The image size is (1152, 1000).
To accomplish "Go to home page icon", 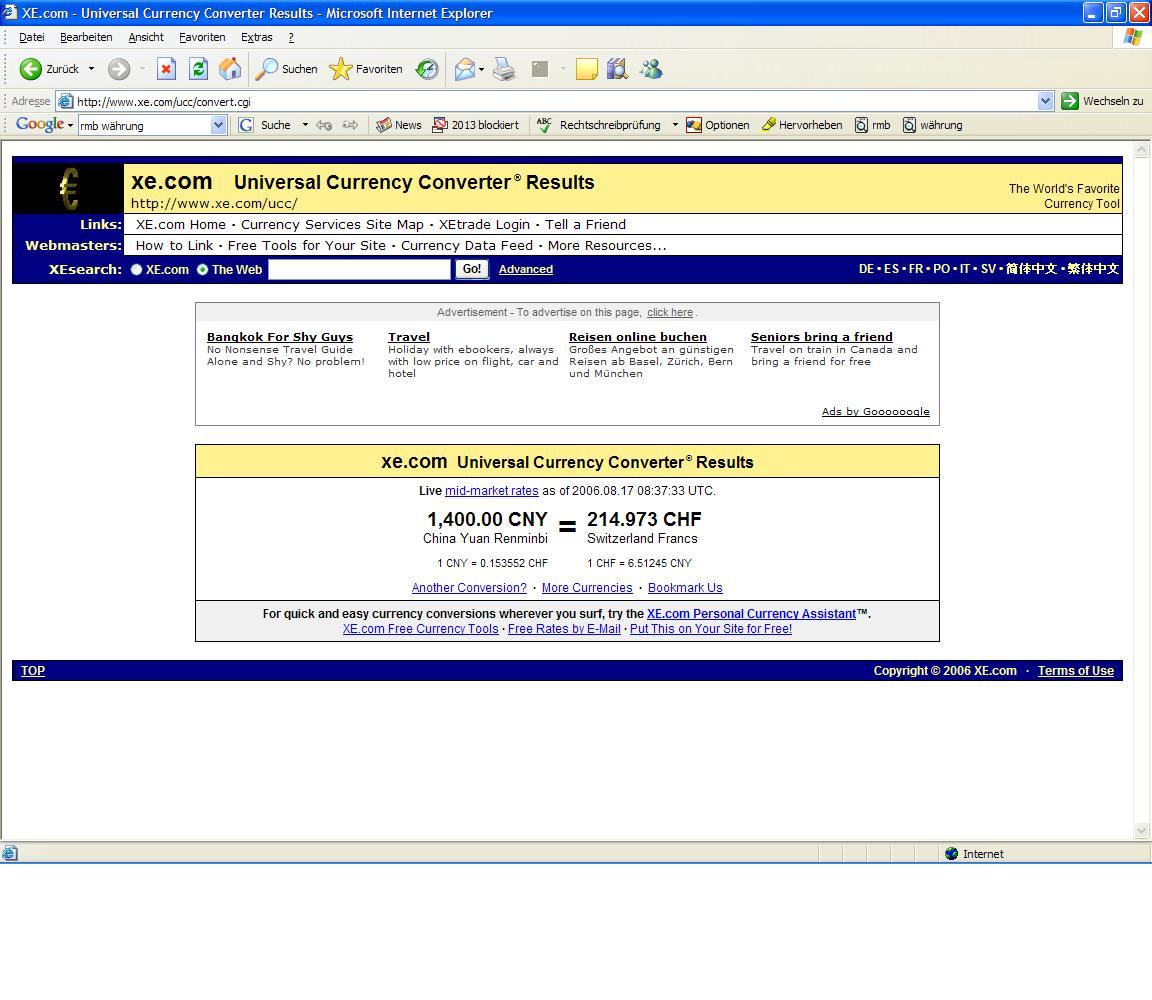I will tap(230, 69).
